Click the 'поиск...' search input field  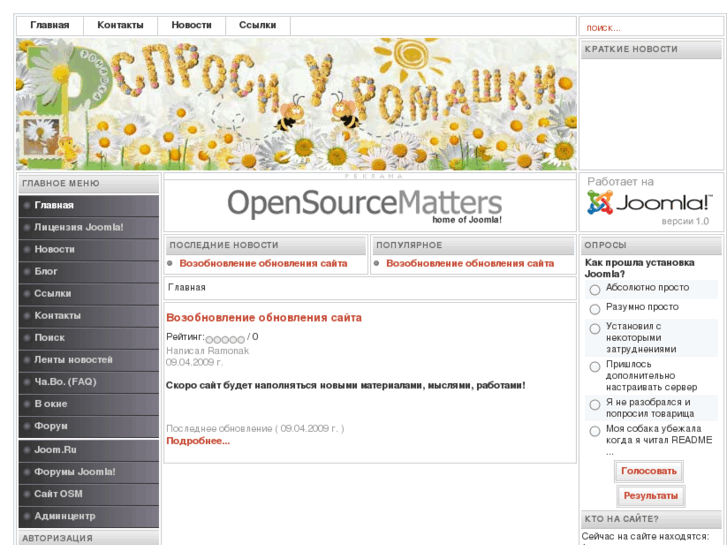[x=649, y=28]
